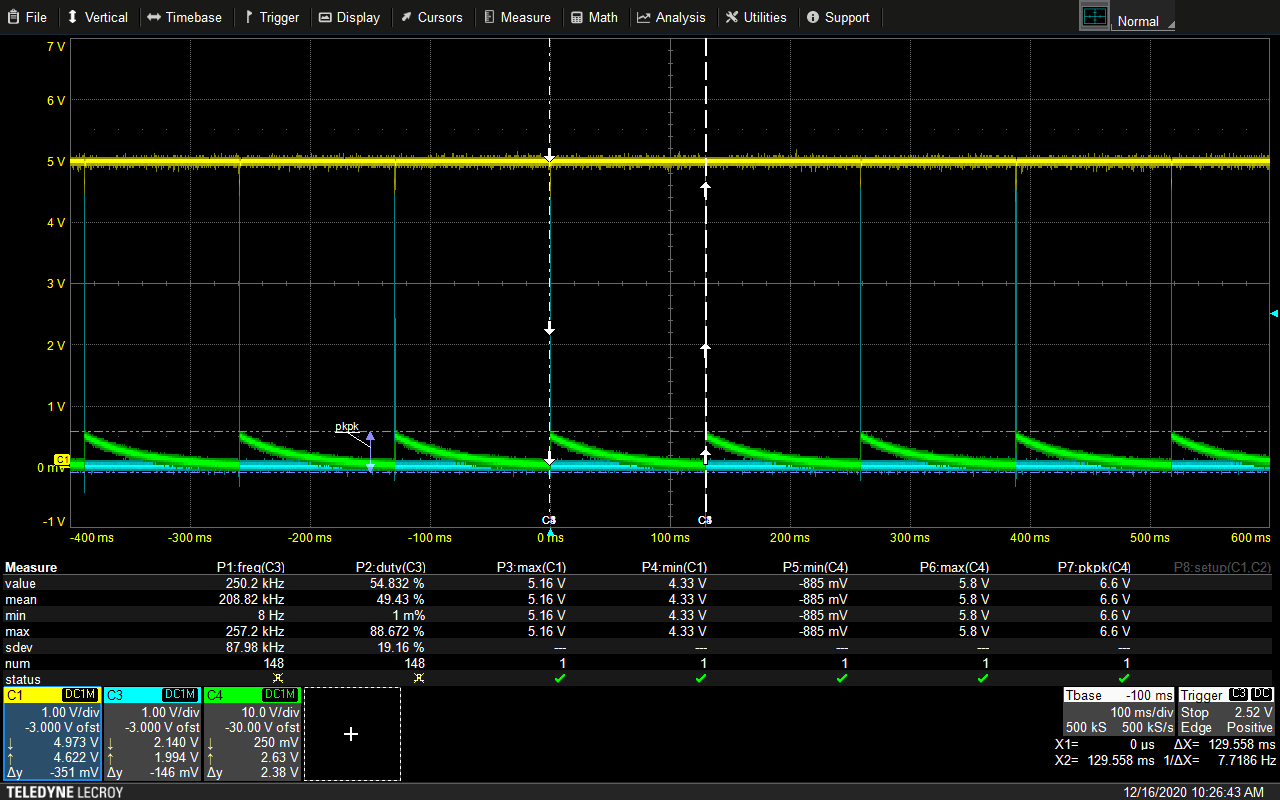Open the Utilities menu

(756, 17)
